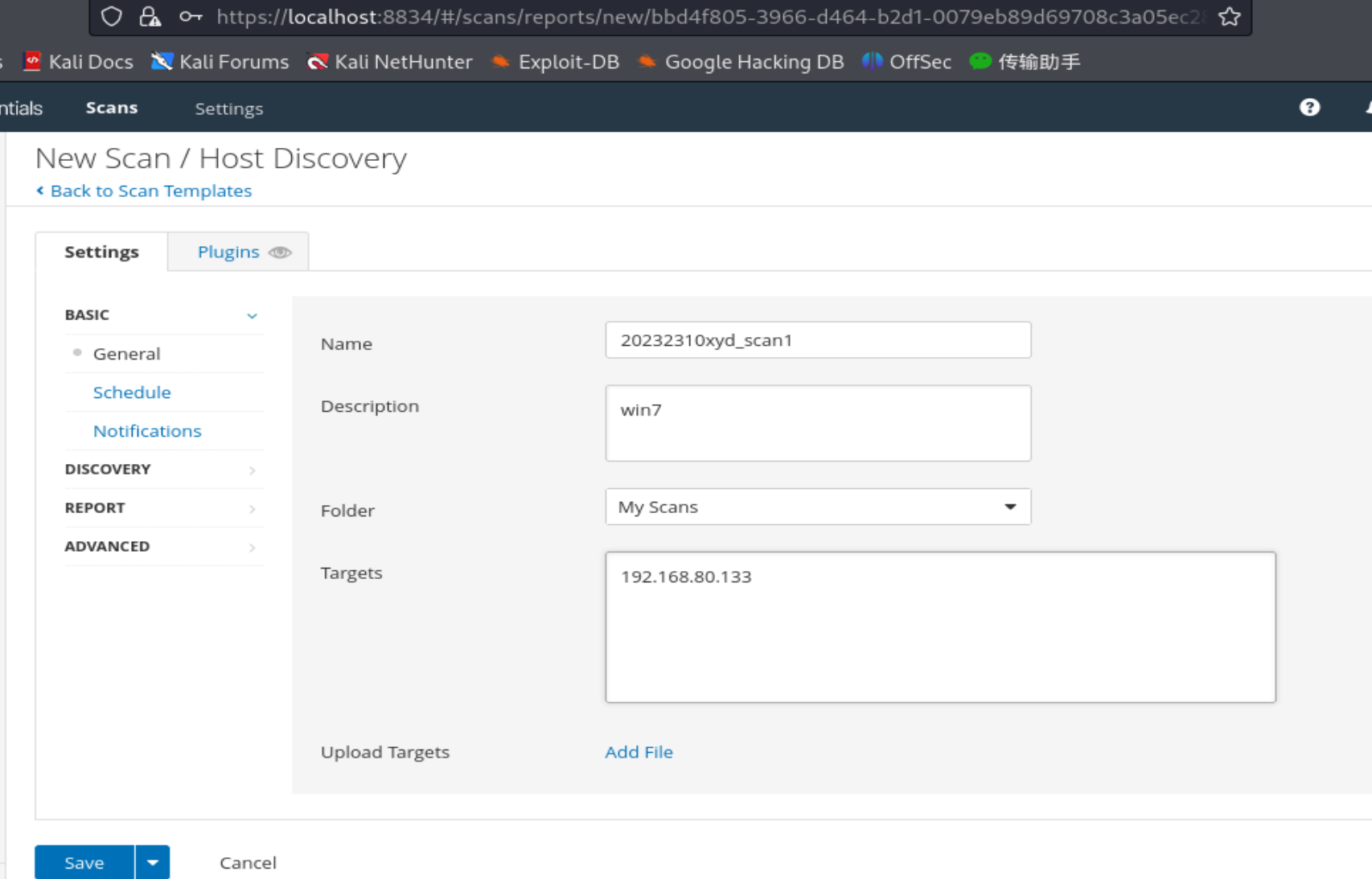Viewport: 1372px width, 879px height.
Task: Open the Folder dropdown showing My Scans
Action: coord(818,507)
